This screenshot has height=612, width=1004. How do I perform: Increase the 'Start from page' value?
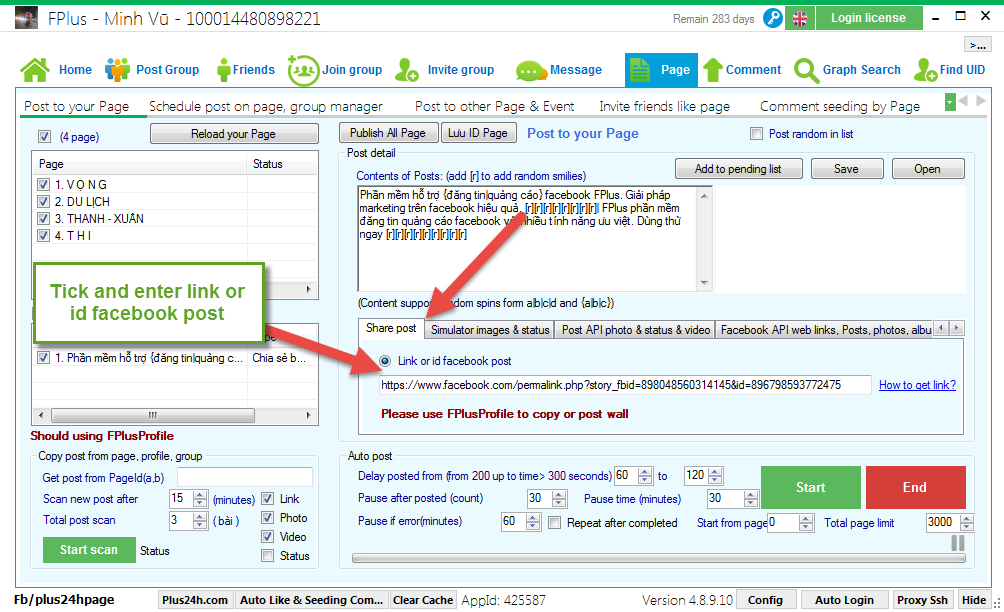(807, 519)
